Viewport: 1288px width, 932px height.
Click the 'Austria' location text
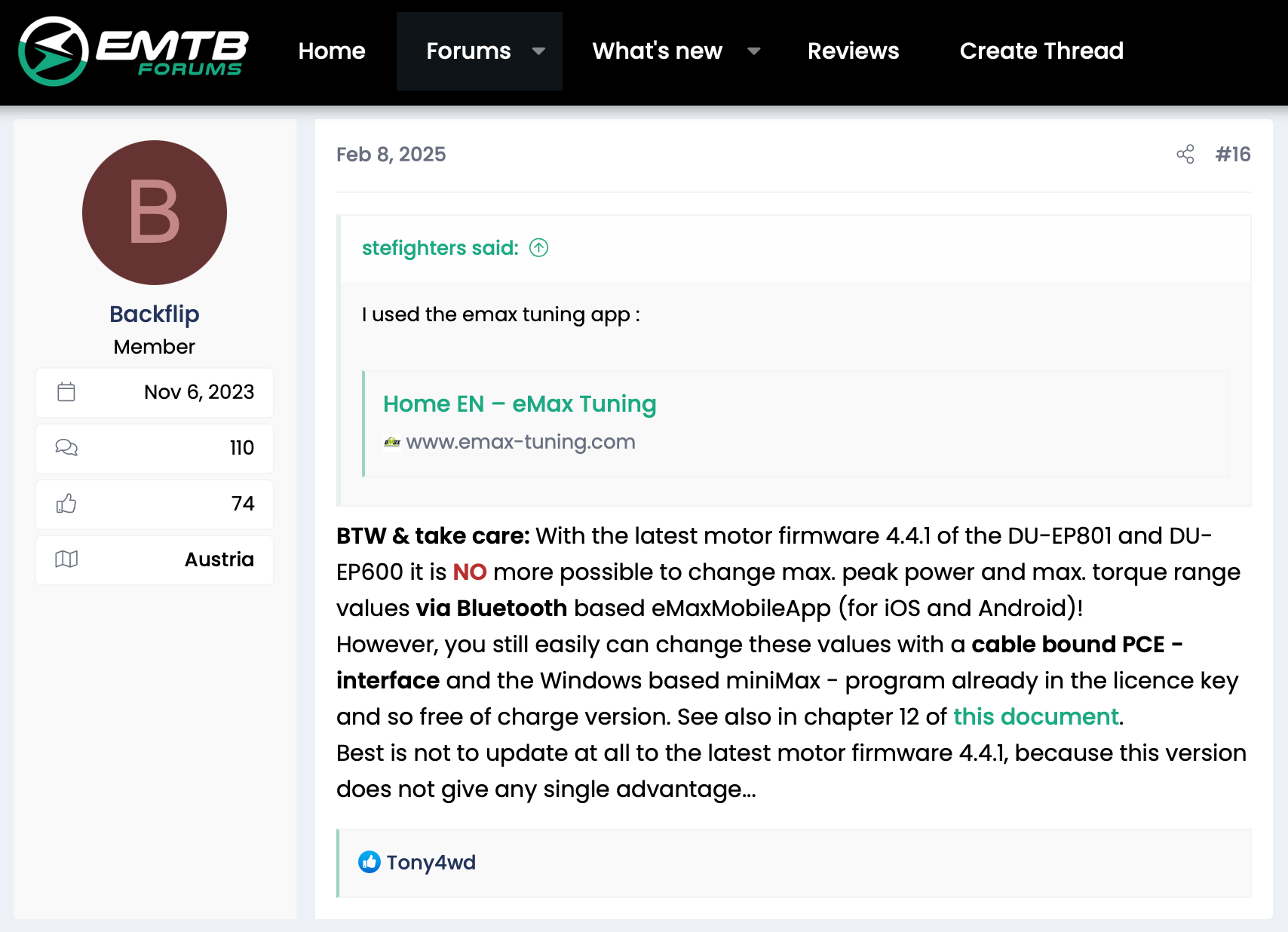219,560
